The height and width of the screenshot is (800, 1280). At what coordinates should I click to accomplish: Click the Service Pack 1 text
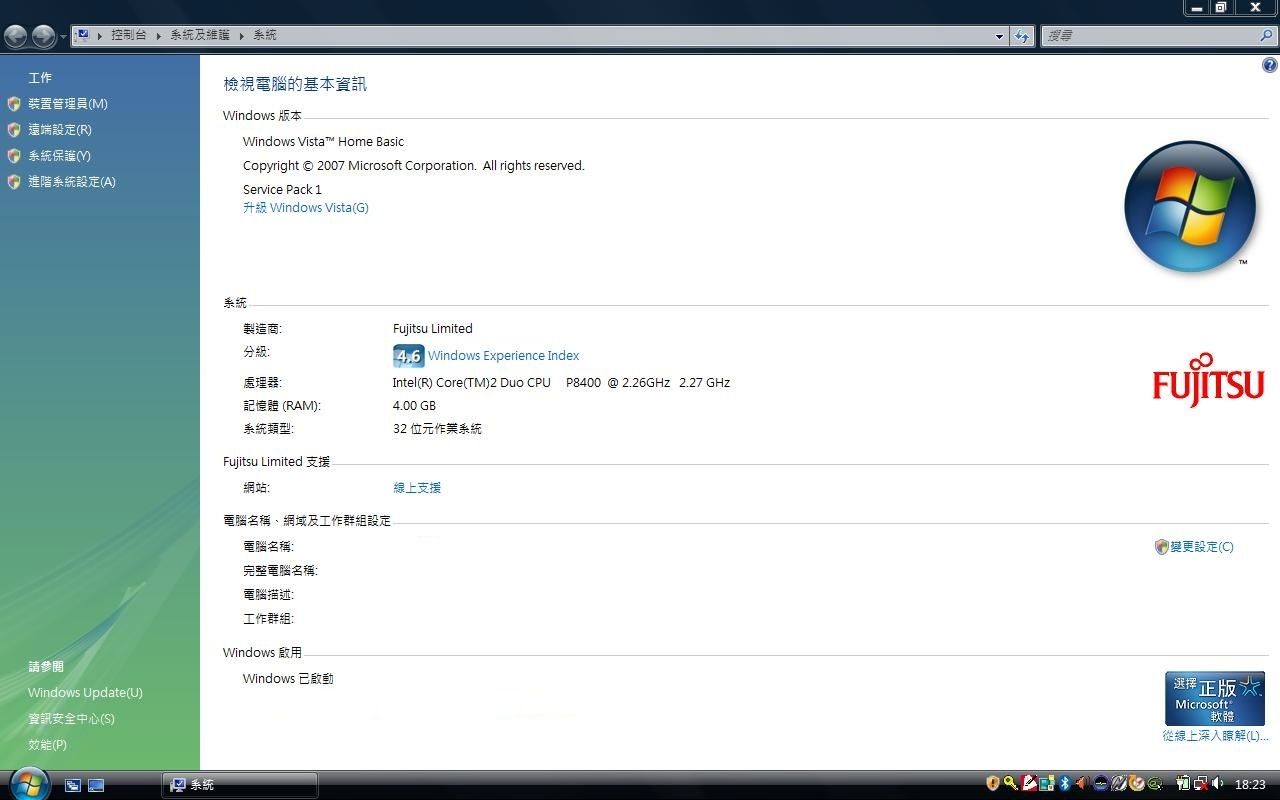pyautogui.click(x=282, y=190)
